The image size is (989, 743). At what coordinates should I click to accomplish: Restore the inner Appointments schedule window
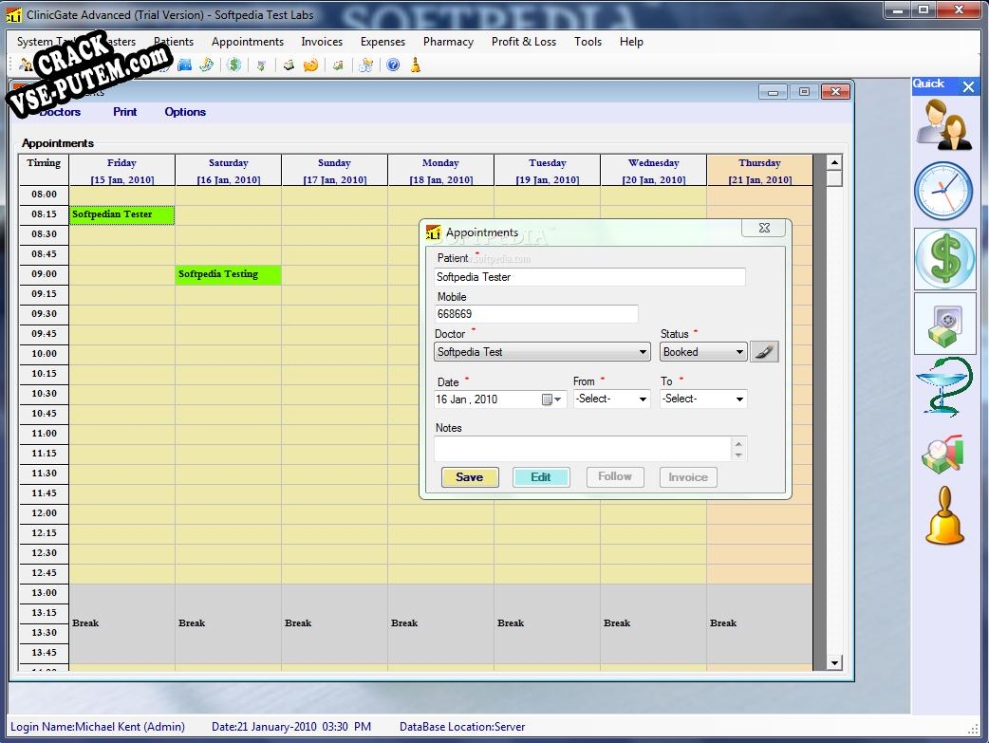804,92
